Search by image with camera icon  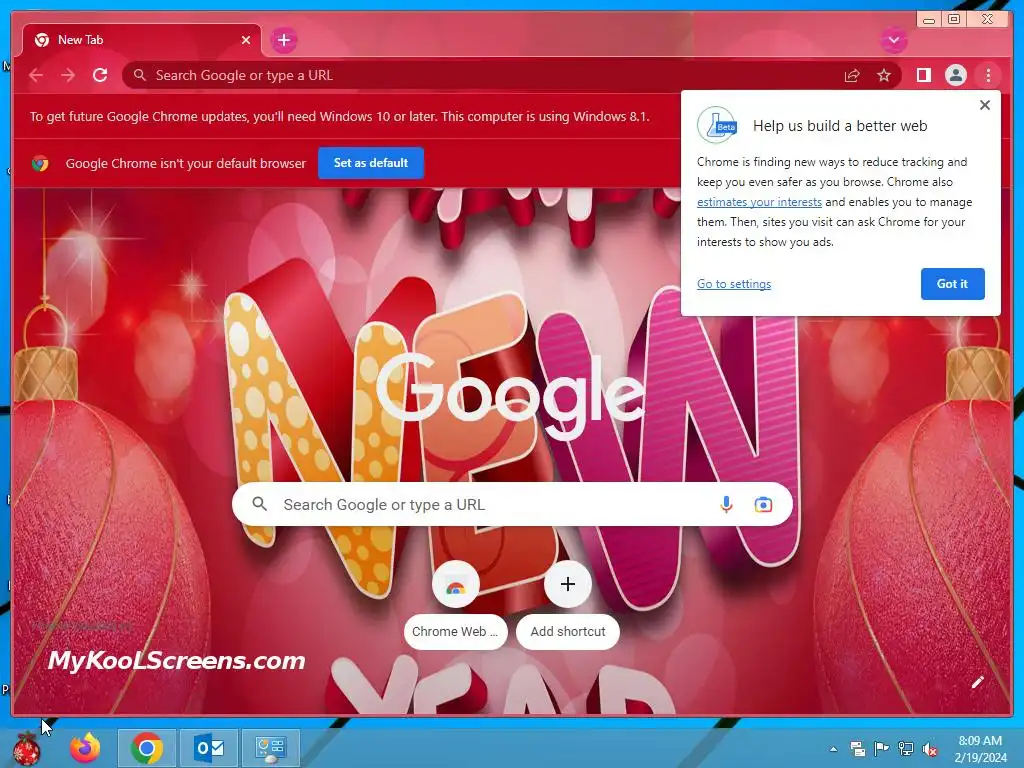click(x=762, y=504)
